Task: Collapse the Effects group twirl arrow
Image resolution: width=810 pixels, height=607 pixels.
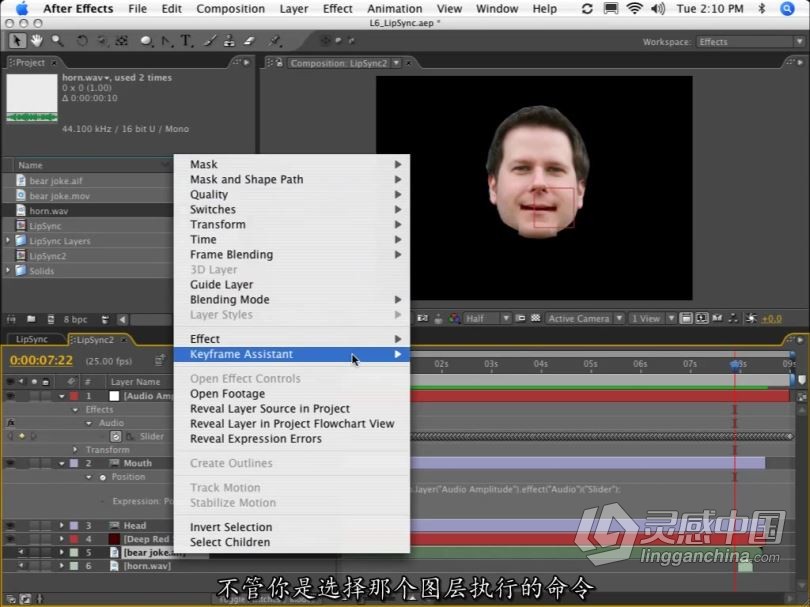Action: coord(75,410)
